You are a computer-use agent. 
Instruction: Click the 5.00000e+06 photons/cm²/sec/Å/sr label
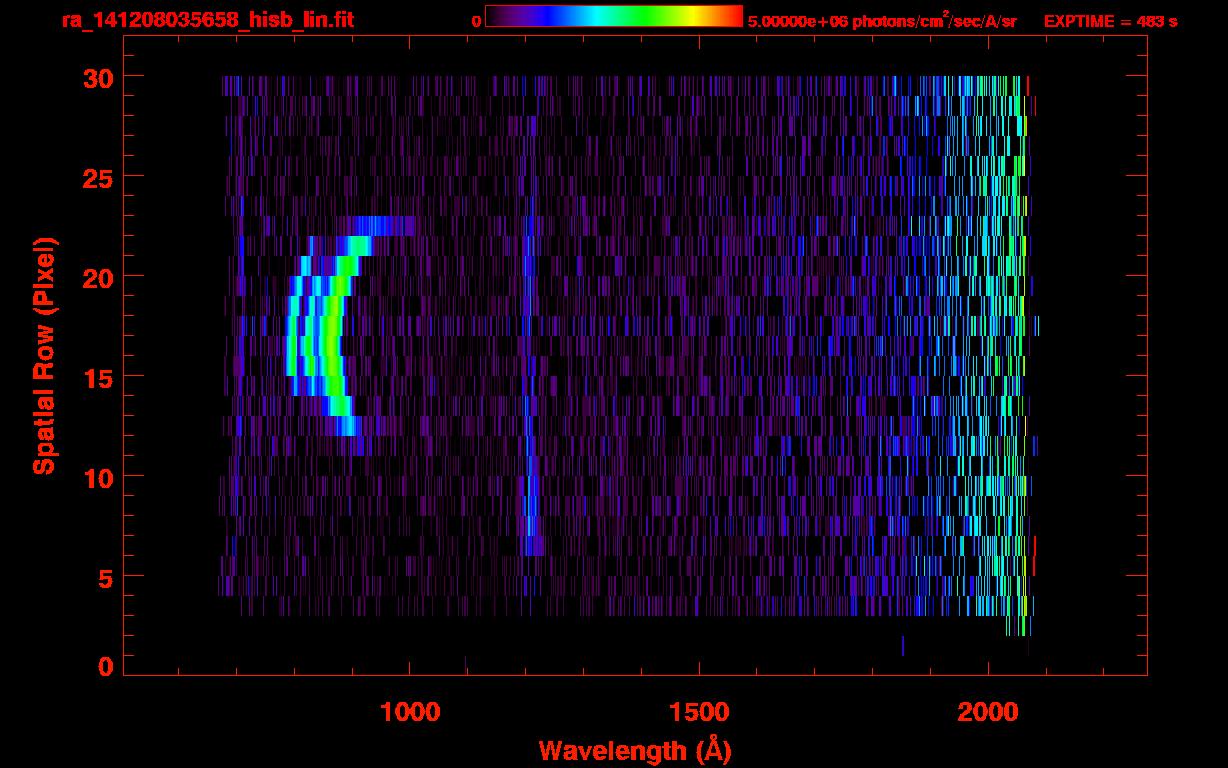coord(882,21)
